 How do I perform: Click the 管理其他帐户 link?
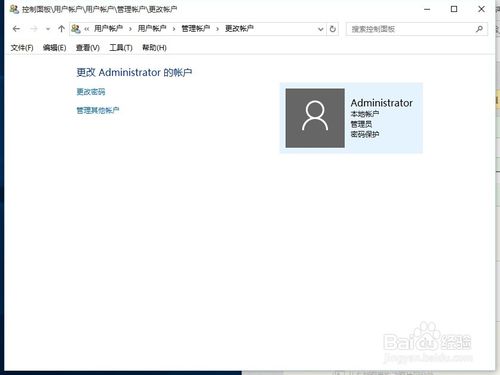point(98,110)
